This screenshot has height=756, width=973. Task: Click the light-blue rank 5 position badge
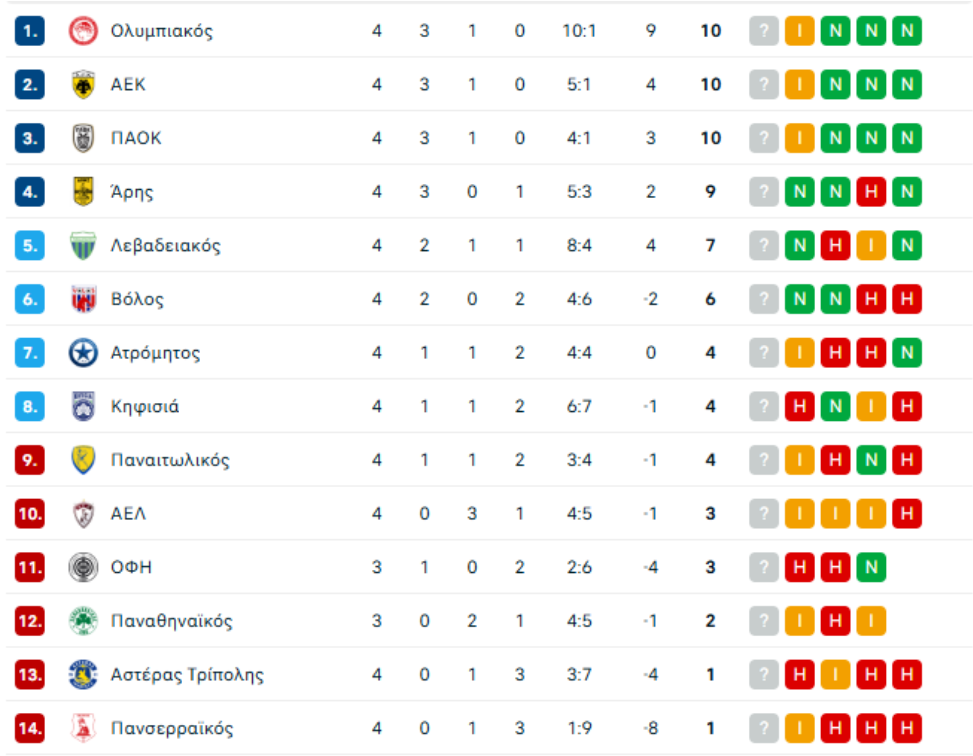[30, 246]
